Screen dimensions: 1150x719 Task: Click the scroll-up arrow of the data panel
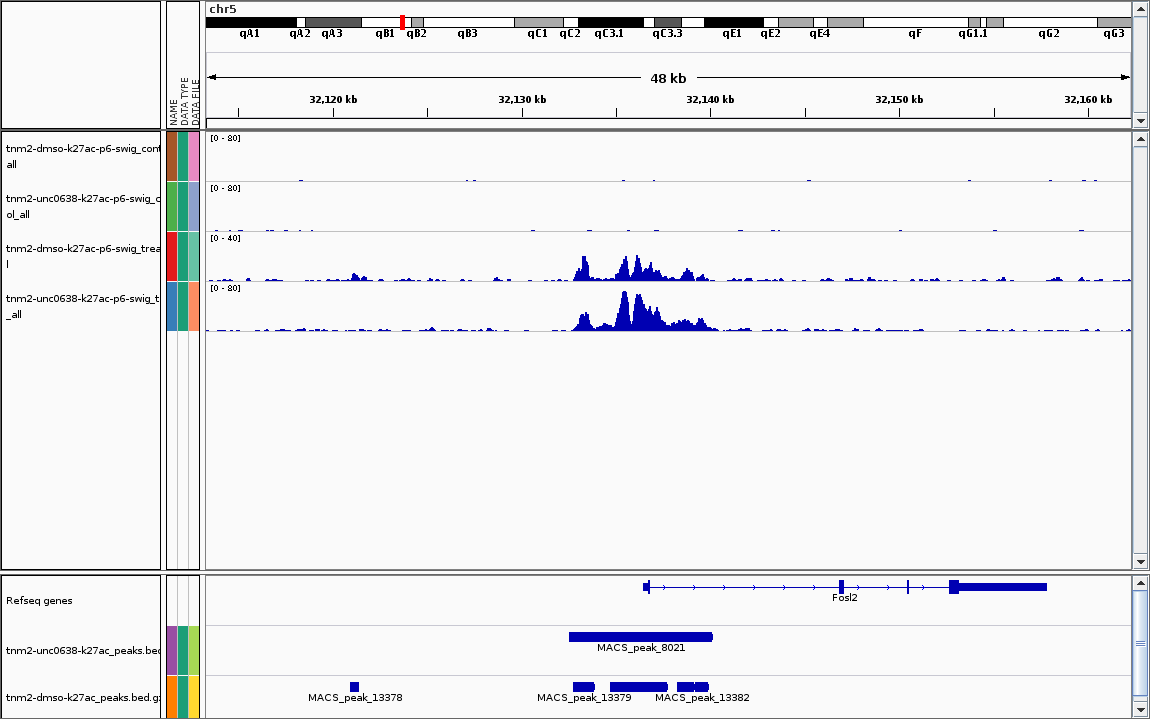tap(1140, 140)
